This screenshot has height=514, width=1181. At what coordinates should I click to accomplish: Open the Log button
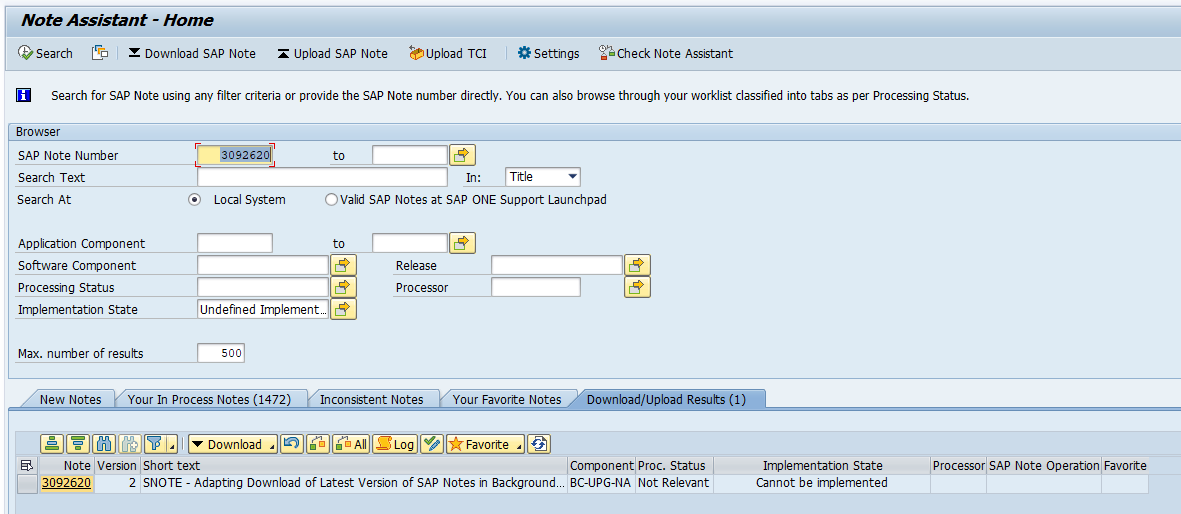tap(395, 444)
